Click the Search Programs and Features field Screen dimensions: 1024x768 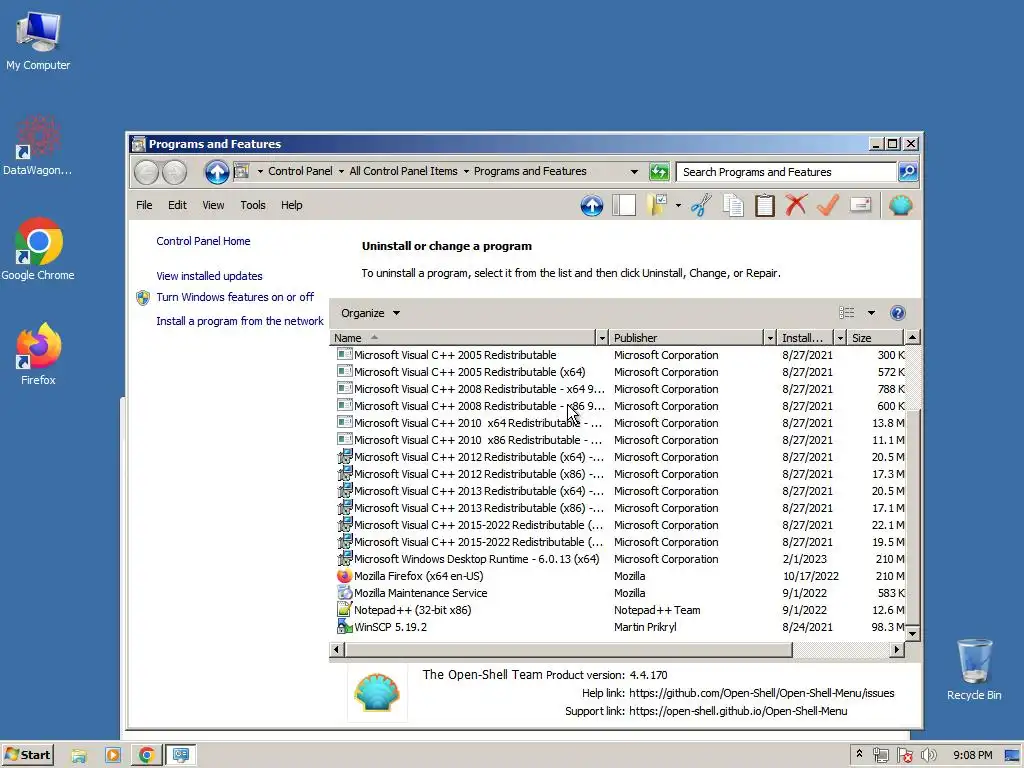(x=786, y=172)
